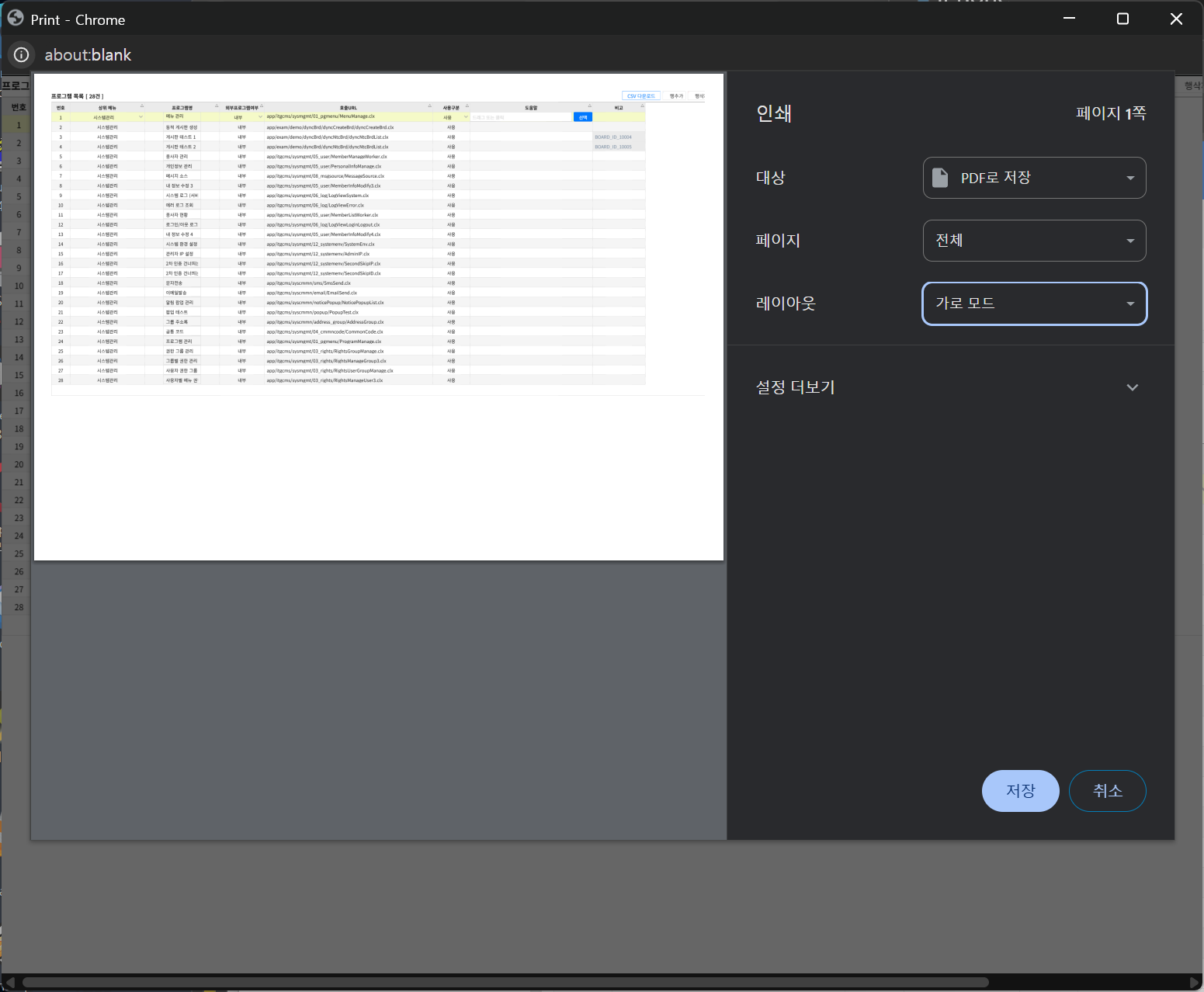Close the Print window
Viewport: 1204px width, 992px height.
click(x=1176, y=19)
